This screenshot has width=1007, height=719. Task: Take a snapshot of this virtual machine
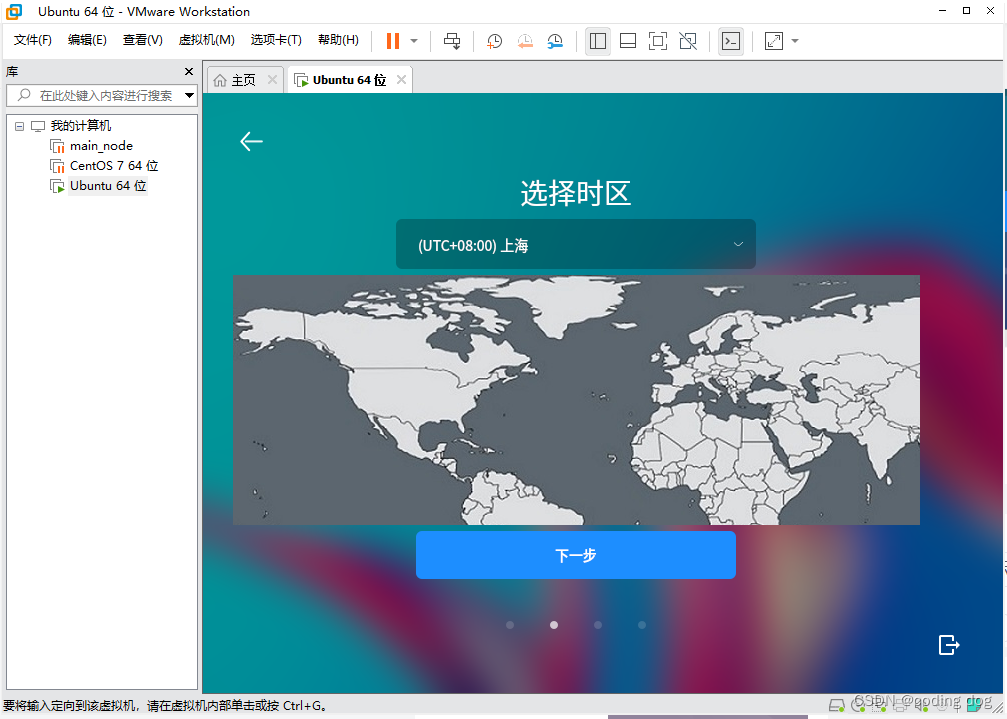click(494, 41)
